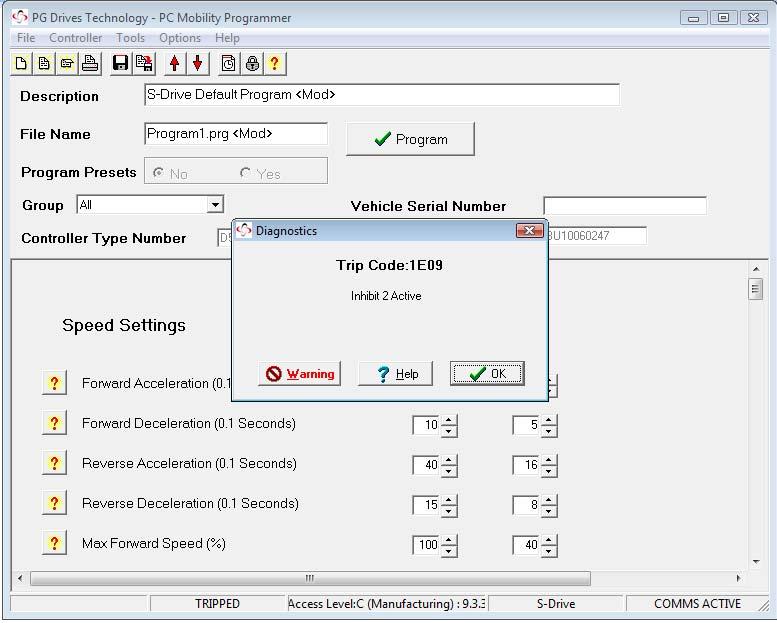Click the clock document toolbar icon
Viewport: 777px width, 623px height.
click(x=228, y=63)
